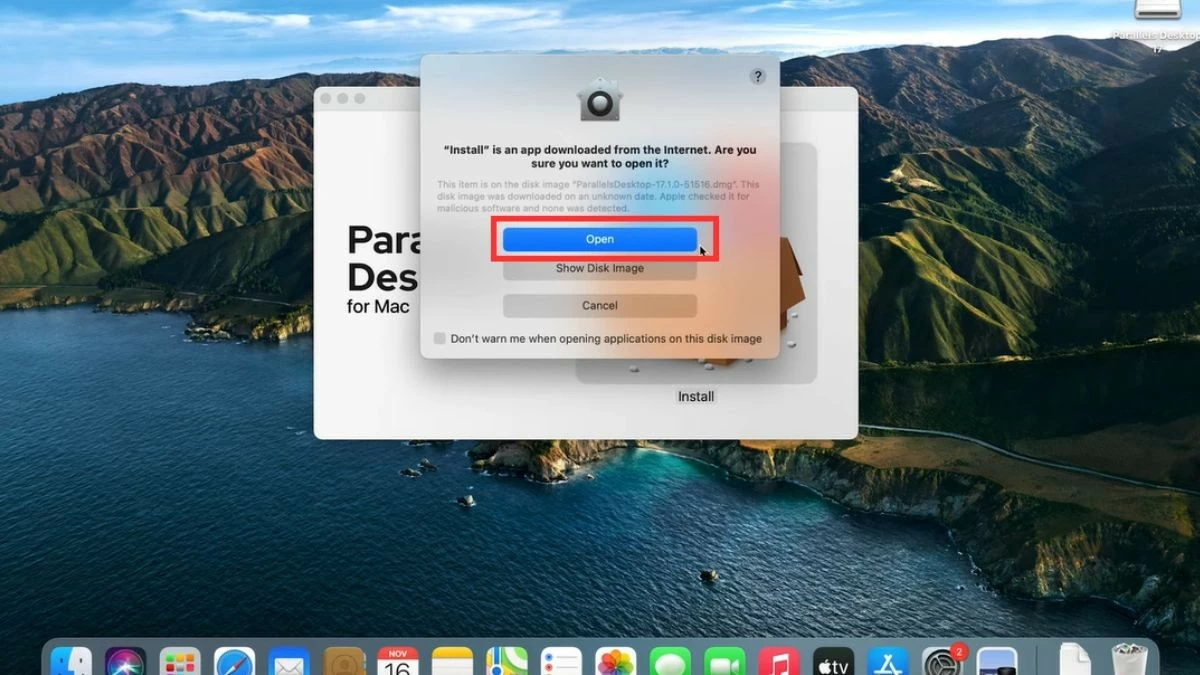Click the Open button to launch Install
Image resolution: width=1200 pixels, height=675 pixels.
point(600,239)
